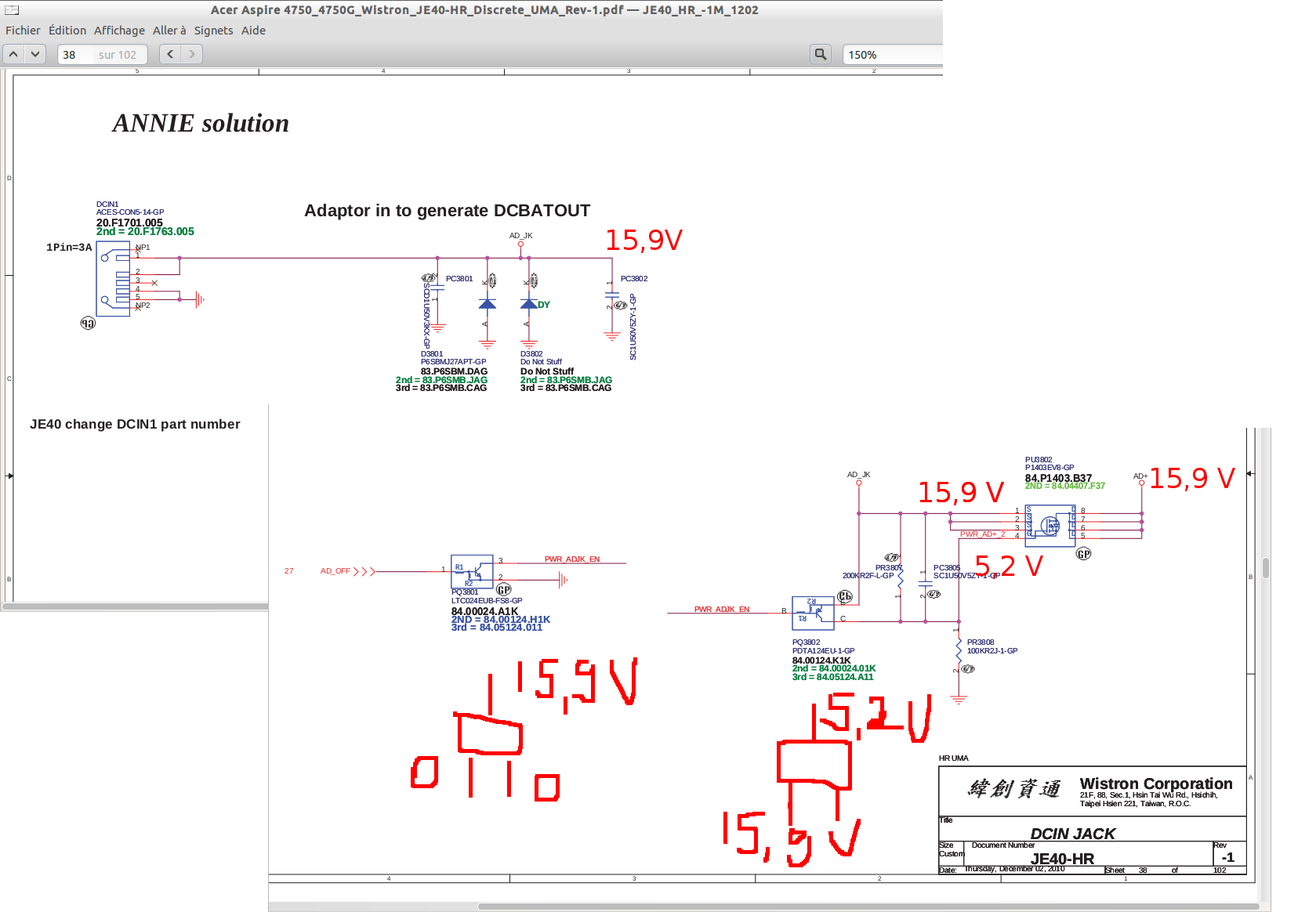Click the 'AD+' net label near PU3802
This screenshot has height=912, width=1316.
[1140, 476]
